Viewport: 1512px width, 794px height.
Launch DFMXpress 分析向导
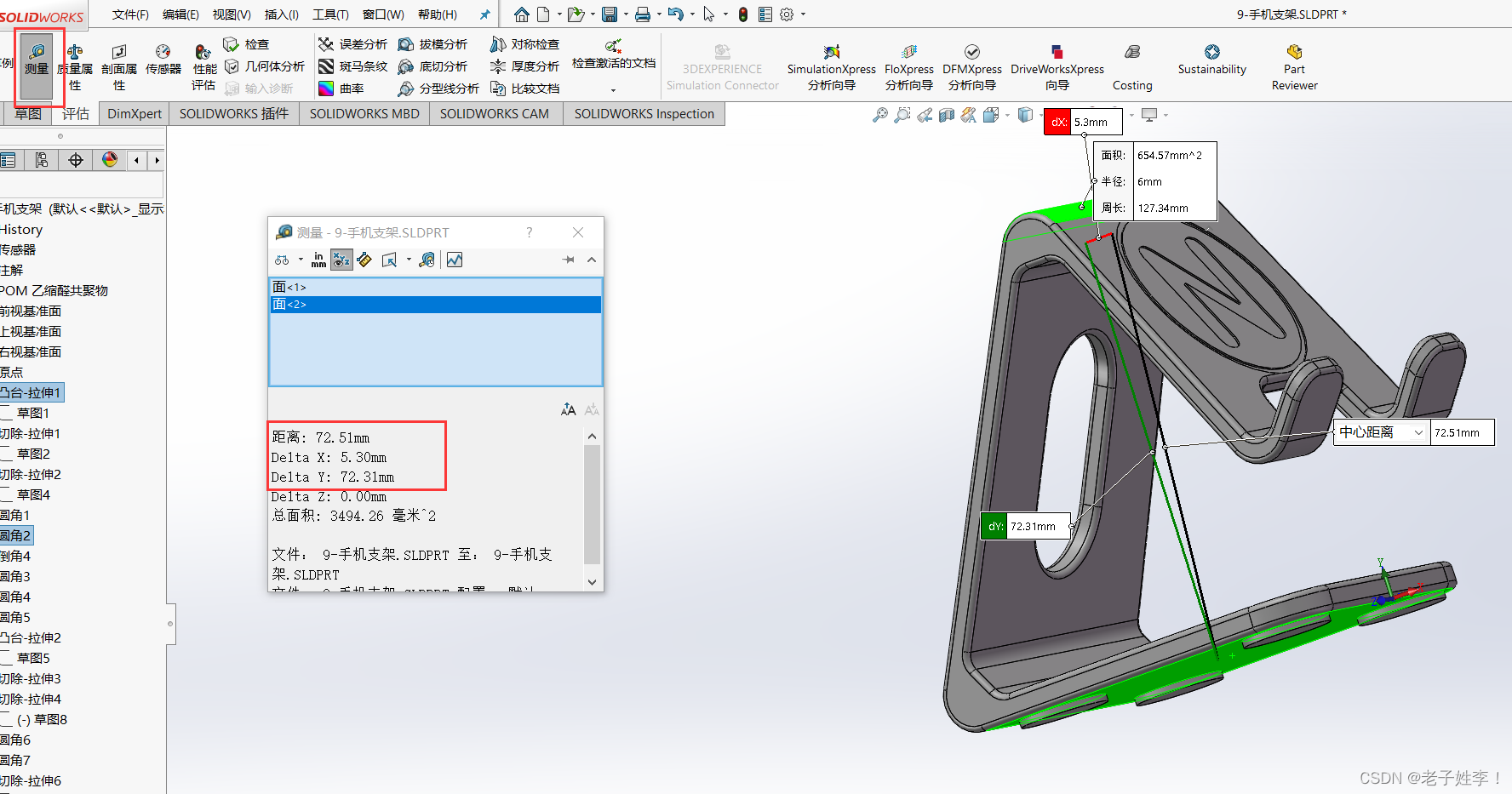(972, 68)
